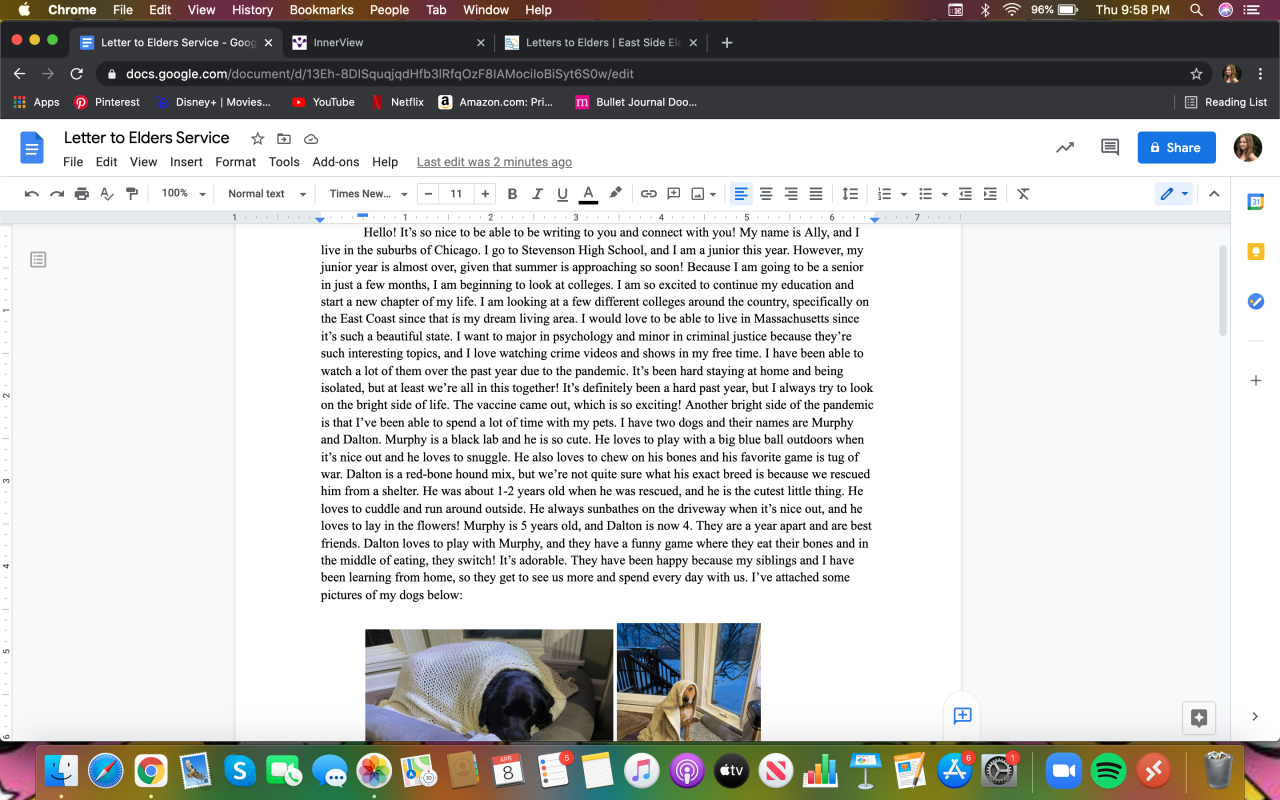
Task: Clear formatting from selected text
Action: coord(1023,194)
